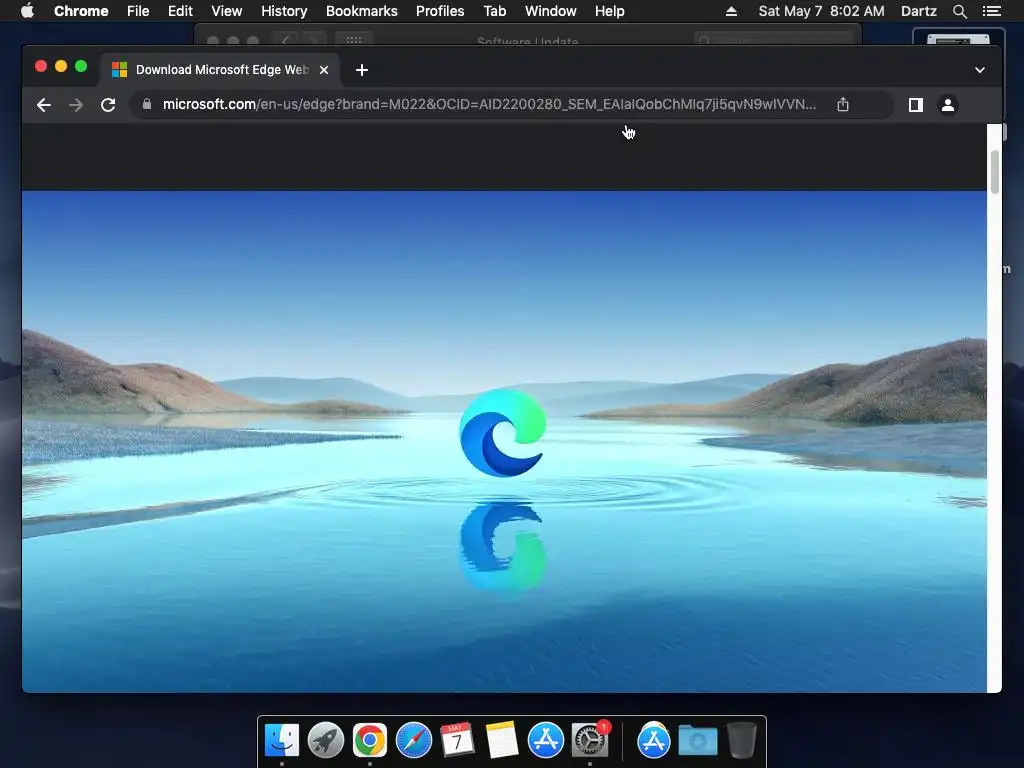Viewport: 1024px width, 768px height.
Task: Open Notes from the Dock
Action: pyautogui.click(x=502, y=741)
